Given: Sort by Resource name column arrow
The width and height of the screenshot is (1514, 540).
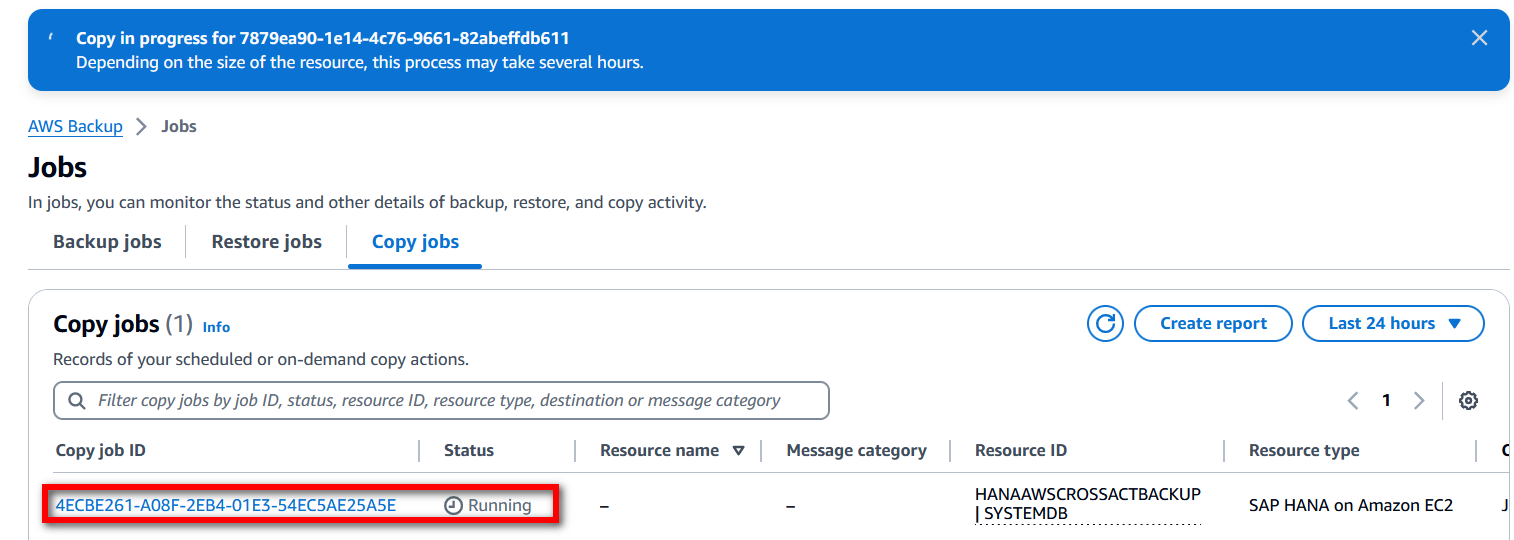Looking at the screenshot, I should (738, 450).
